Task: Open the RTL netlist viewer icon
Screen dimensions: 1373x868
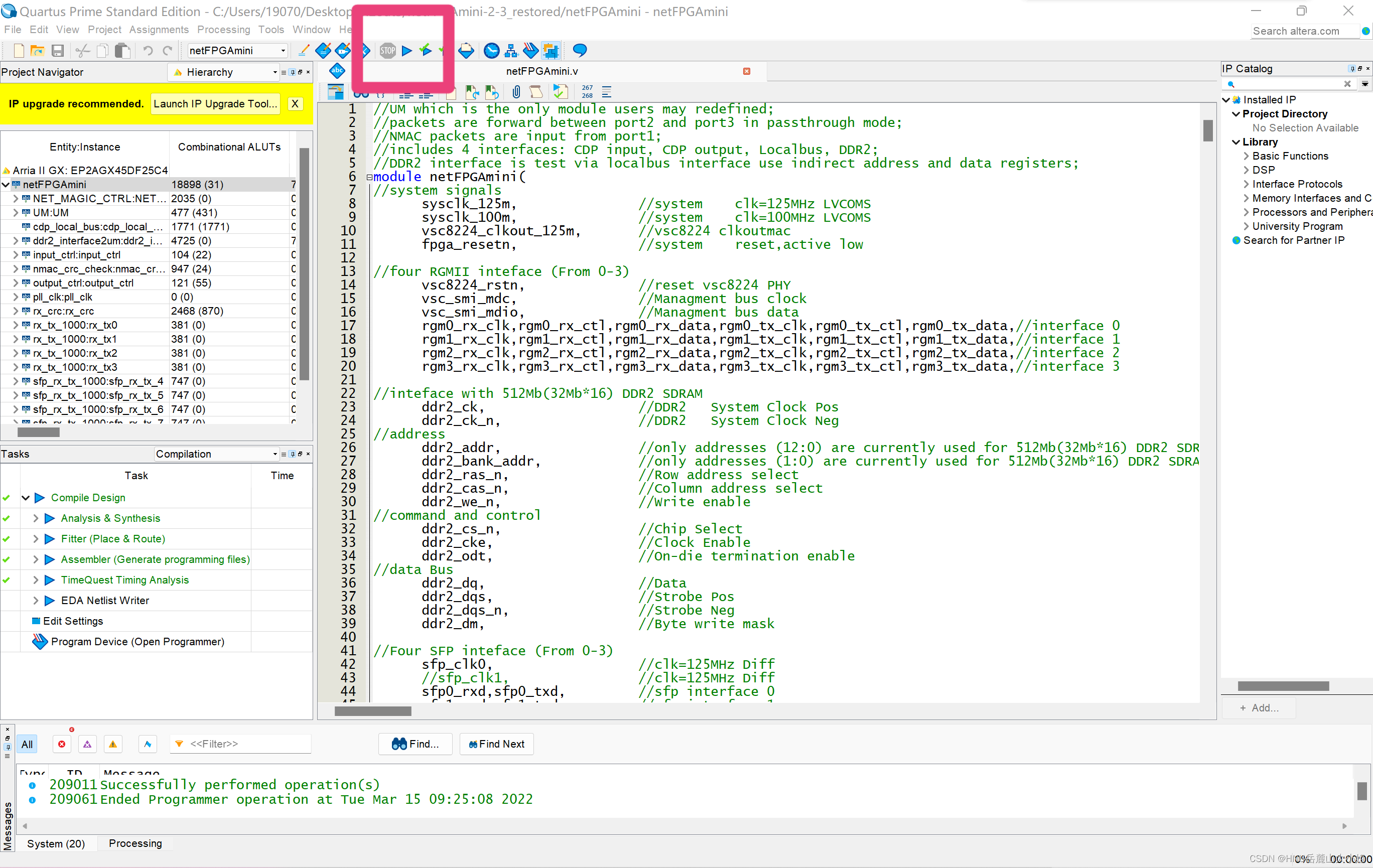Action: click(x=511, y=51)
